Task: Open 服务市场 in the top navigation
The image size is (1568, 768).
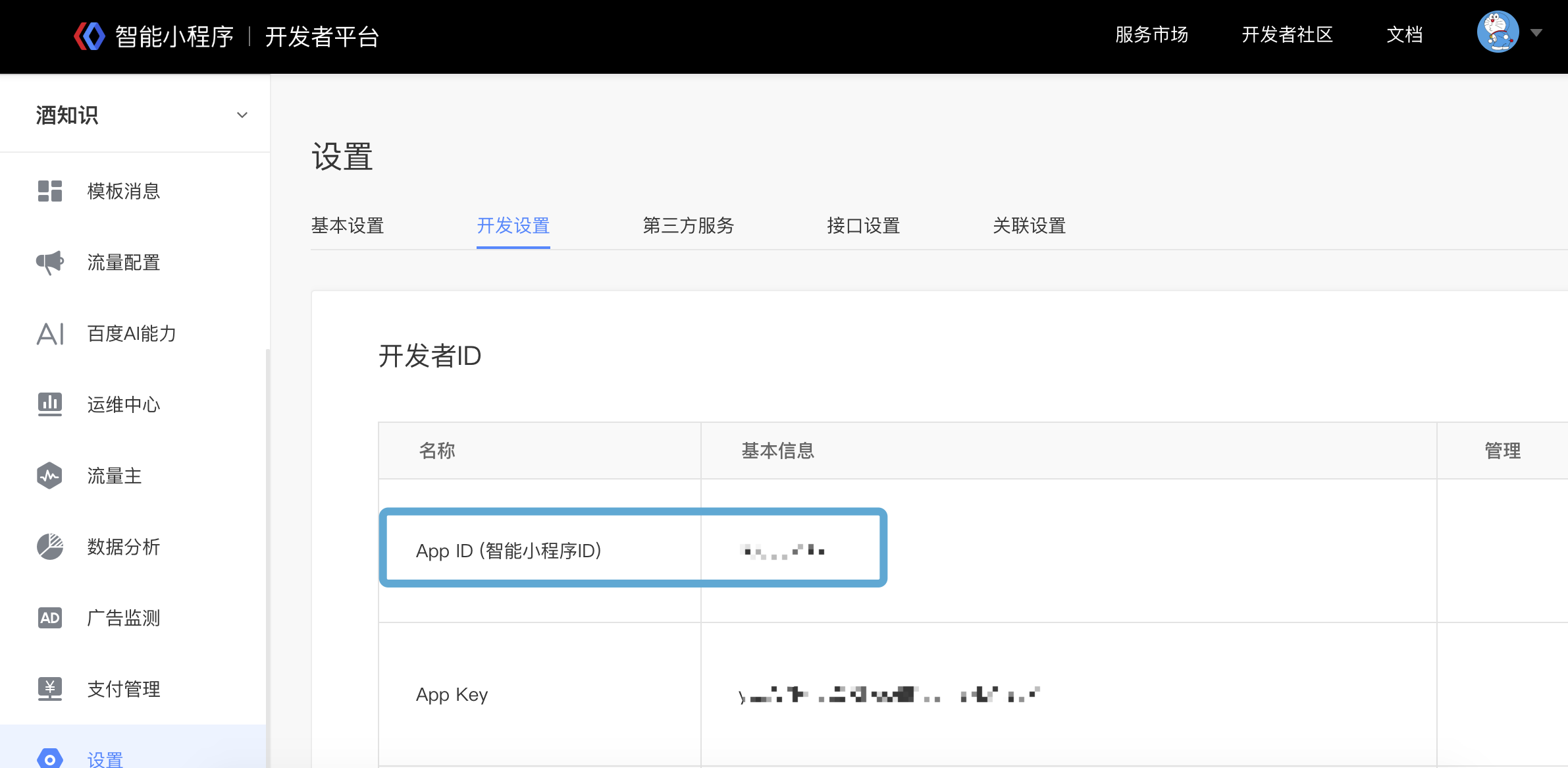Action: tap(1151, 35)
